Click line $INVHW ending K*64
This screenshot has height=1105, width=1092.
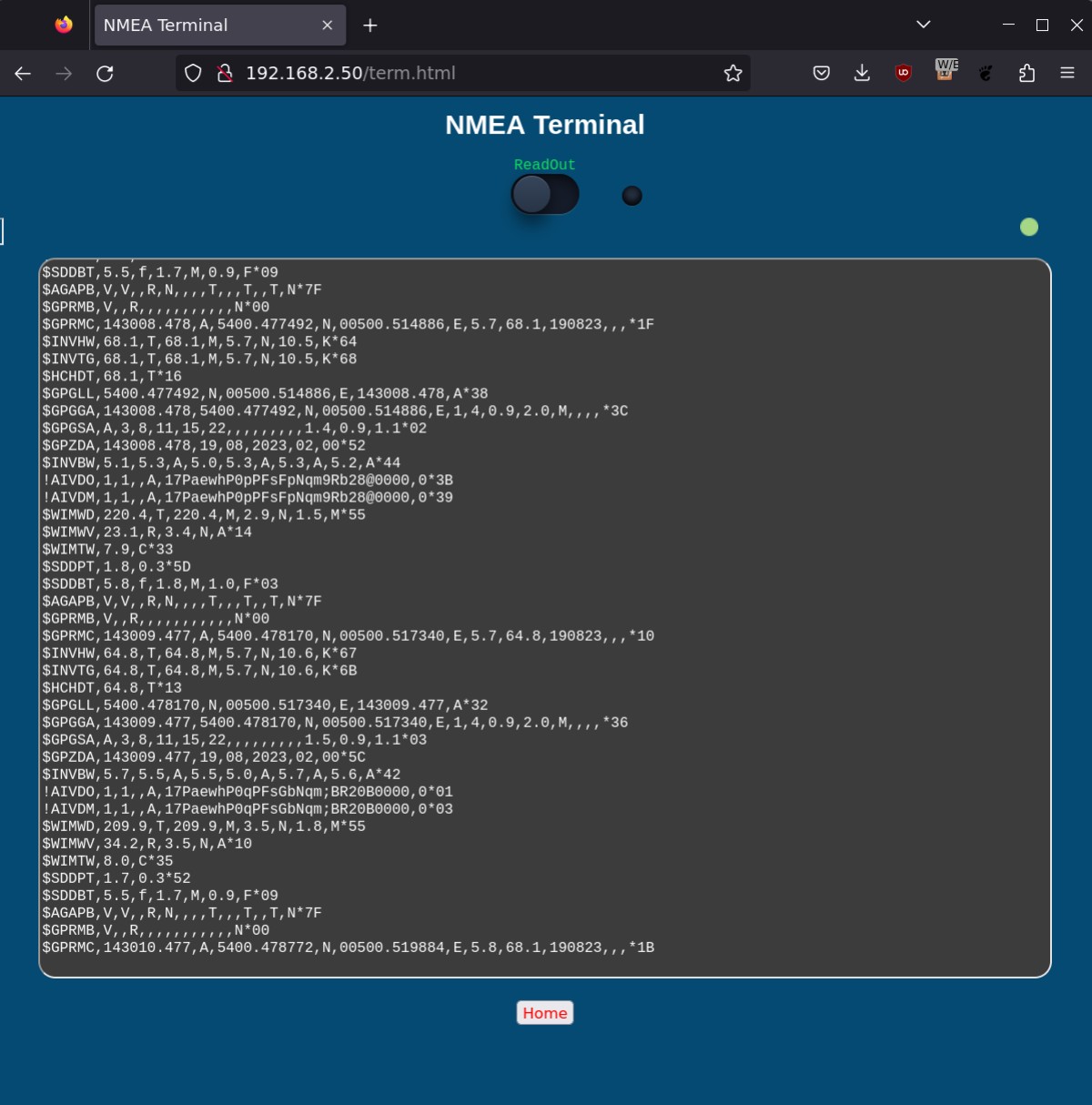tap(199, 342)
